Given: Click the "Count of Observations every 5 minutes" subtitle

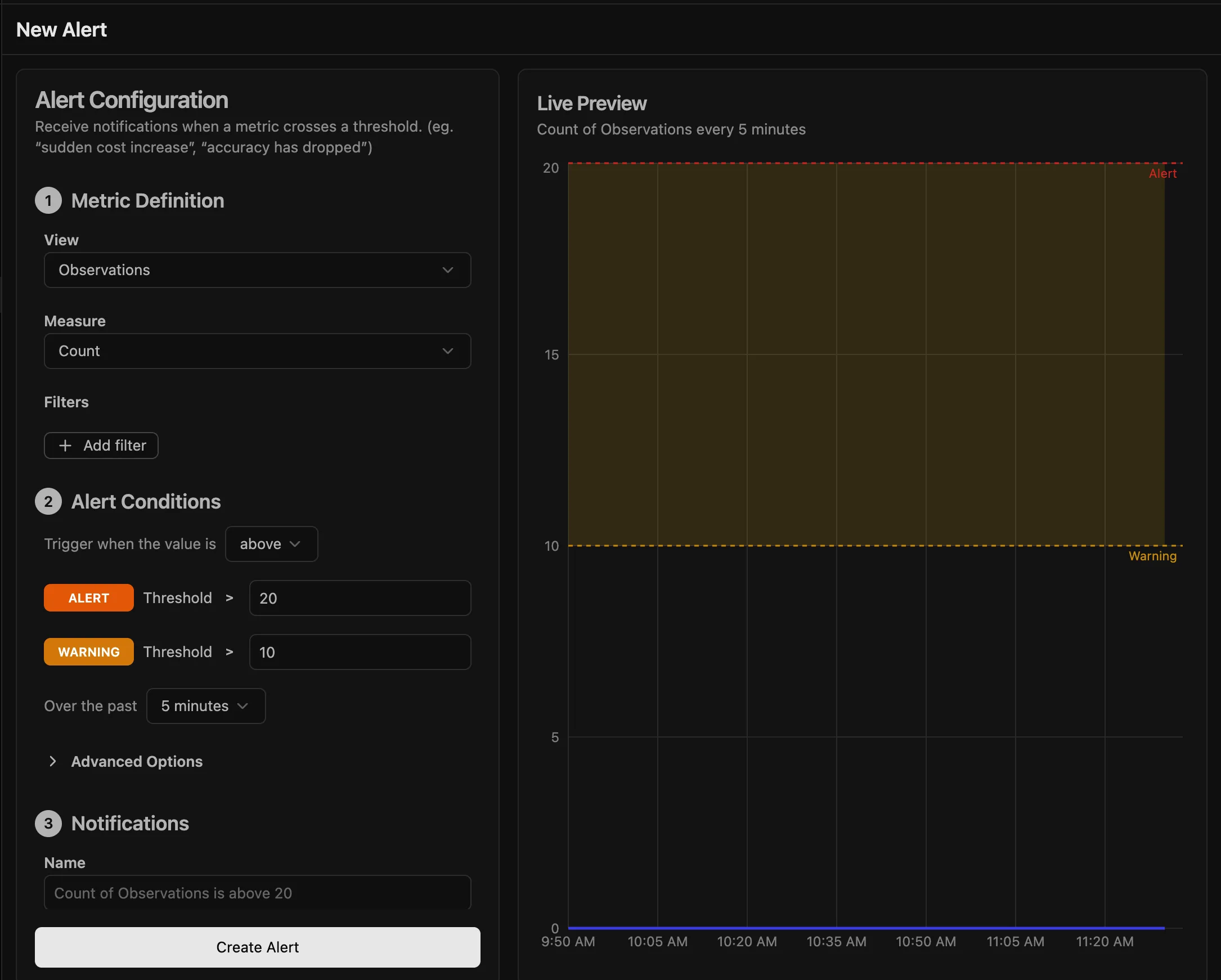Looking at the screenshot, I should click(671, 129).
